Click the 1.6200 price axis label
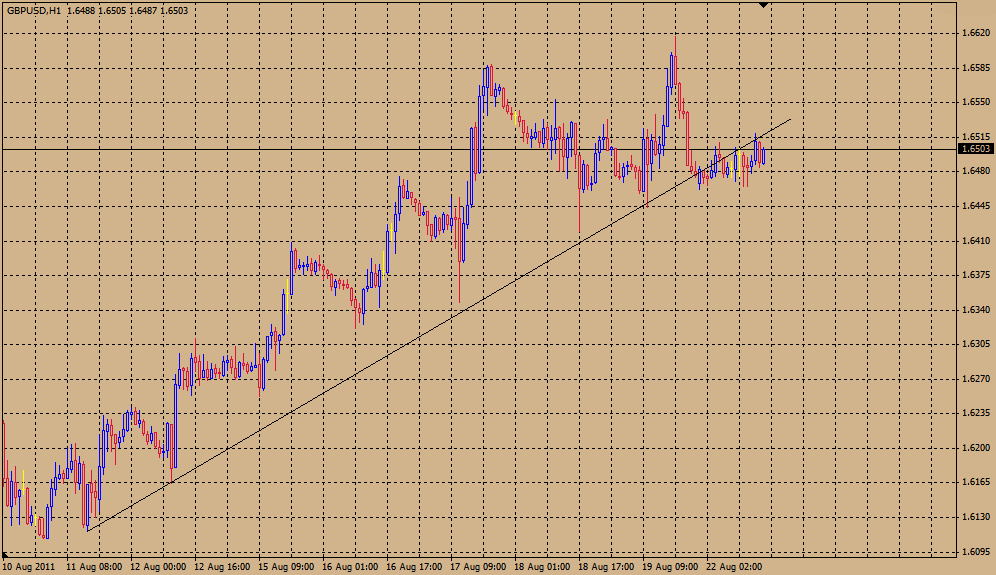This screenshot has width=996, height=575. pos(976,448)
